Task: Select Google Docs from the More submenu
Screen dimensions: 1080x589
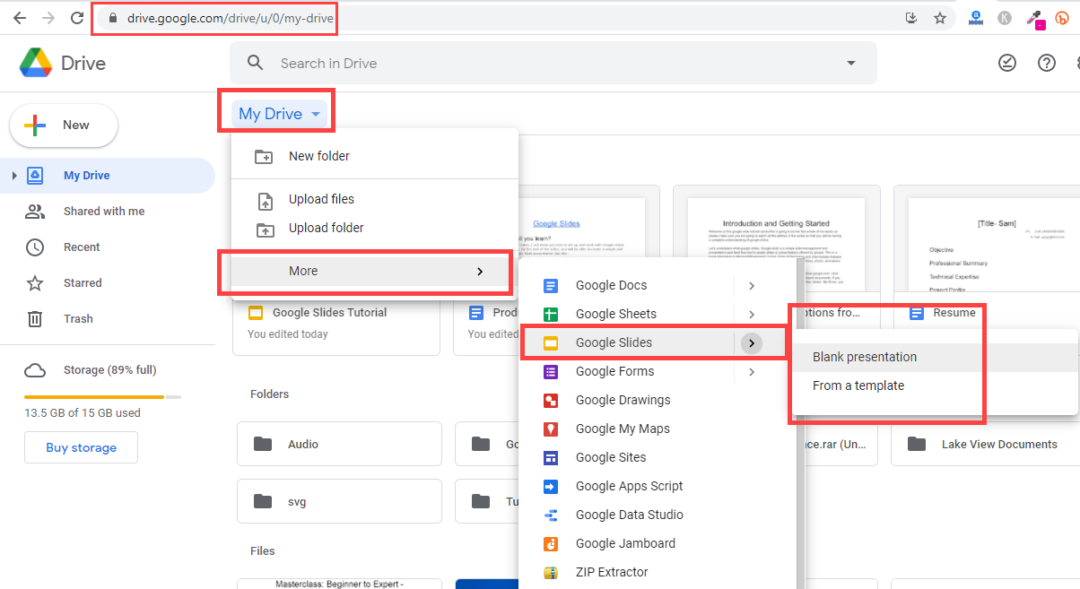Action: [610, 285]
